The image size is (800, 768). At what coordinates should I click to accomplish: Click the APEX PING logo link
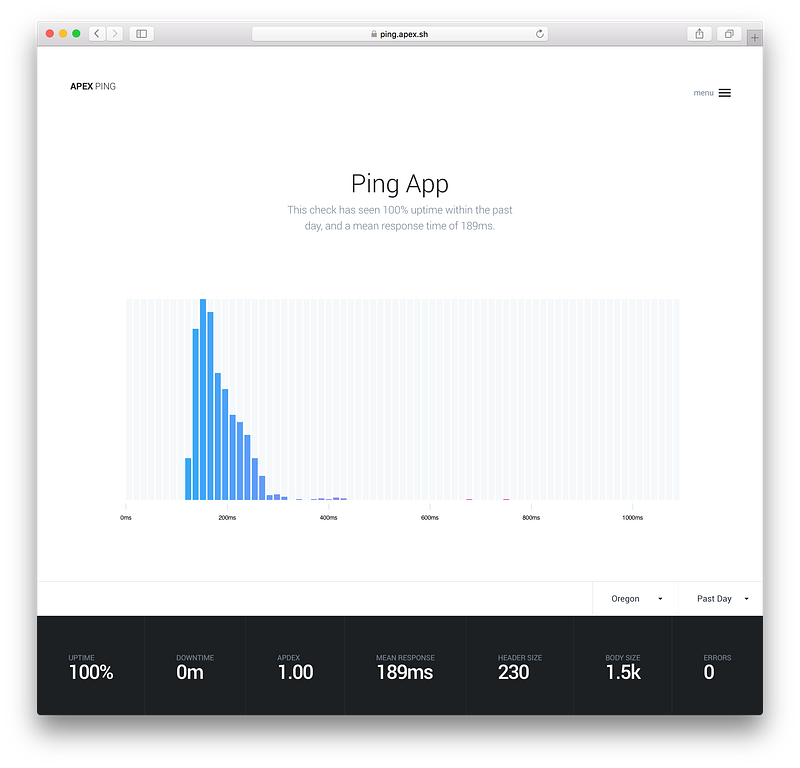[93, 86]
